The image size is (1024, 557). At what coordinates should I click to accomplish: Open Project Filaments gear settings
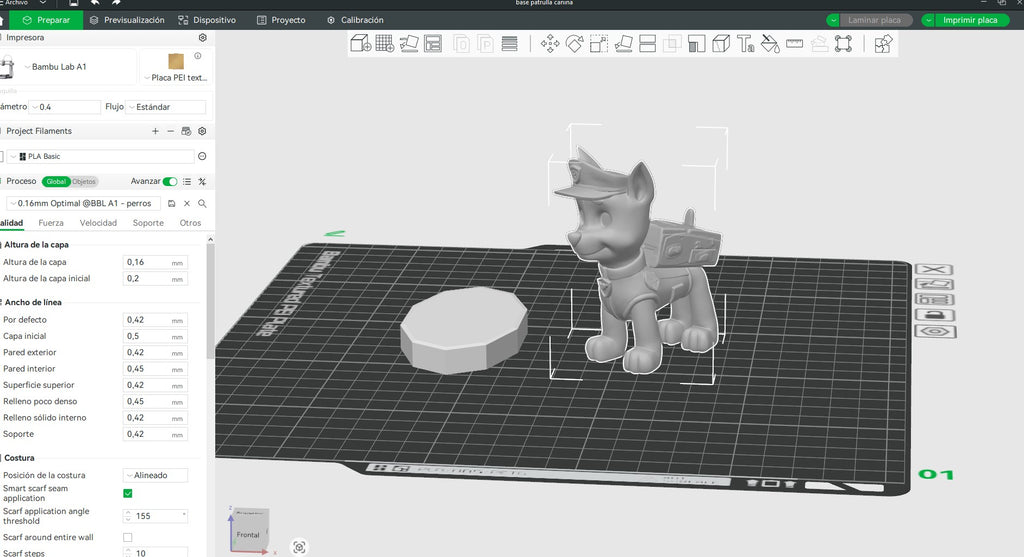202,131
